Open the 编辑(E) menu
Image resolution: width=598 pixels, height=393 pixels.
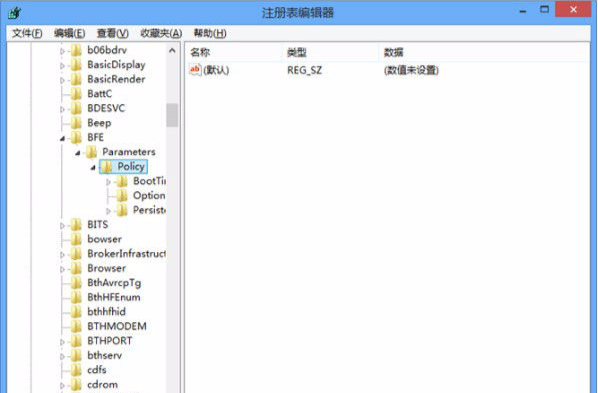coord(69,33)
